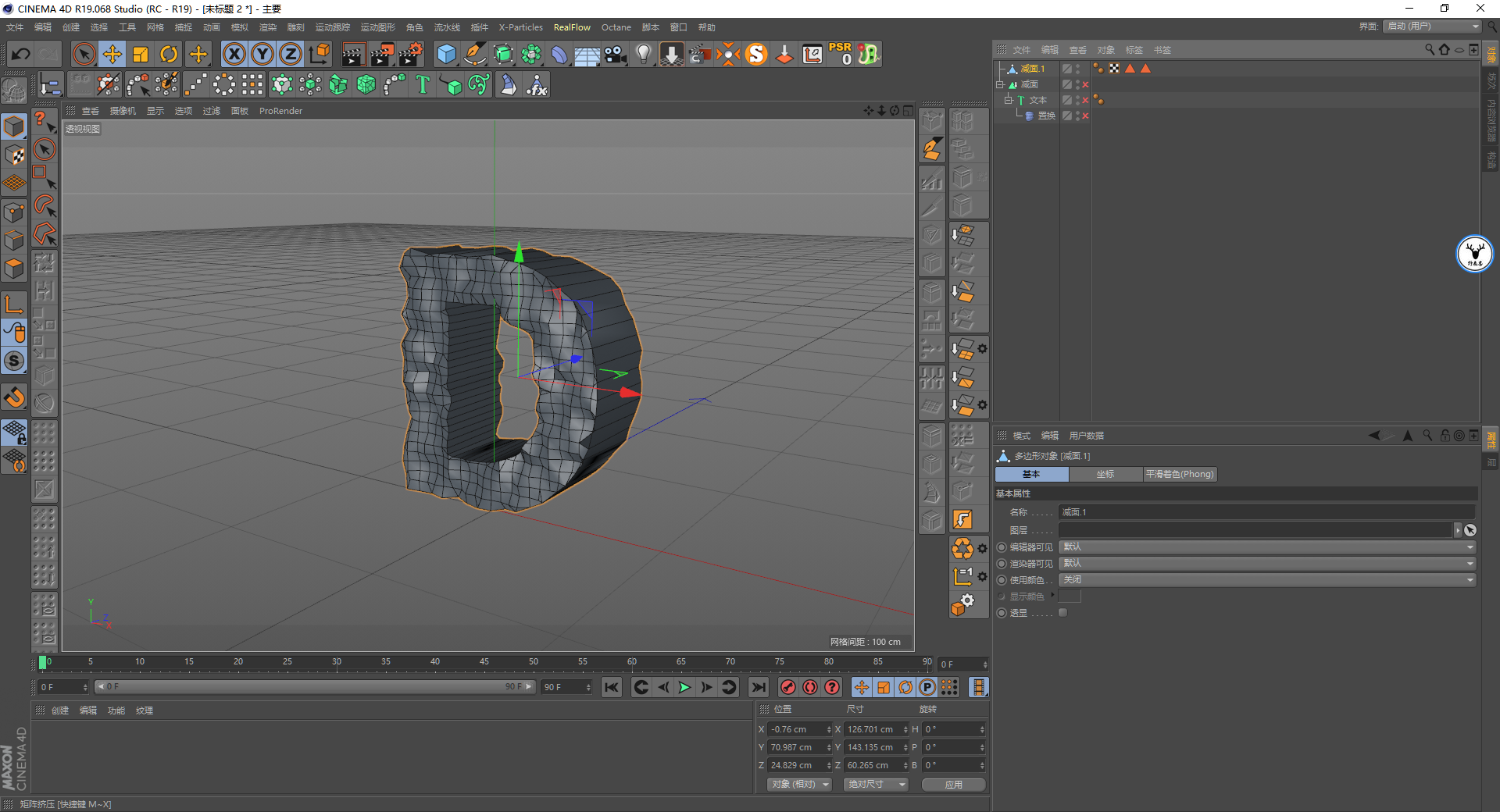Click the Camera object icon
The width and height of the screenshot is (1500, 812).
[616, 54]
